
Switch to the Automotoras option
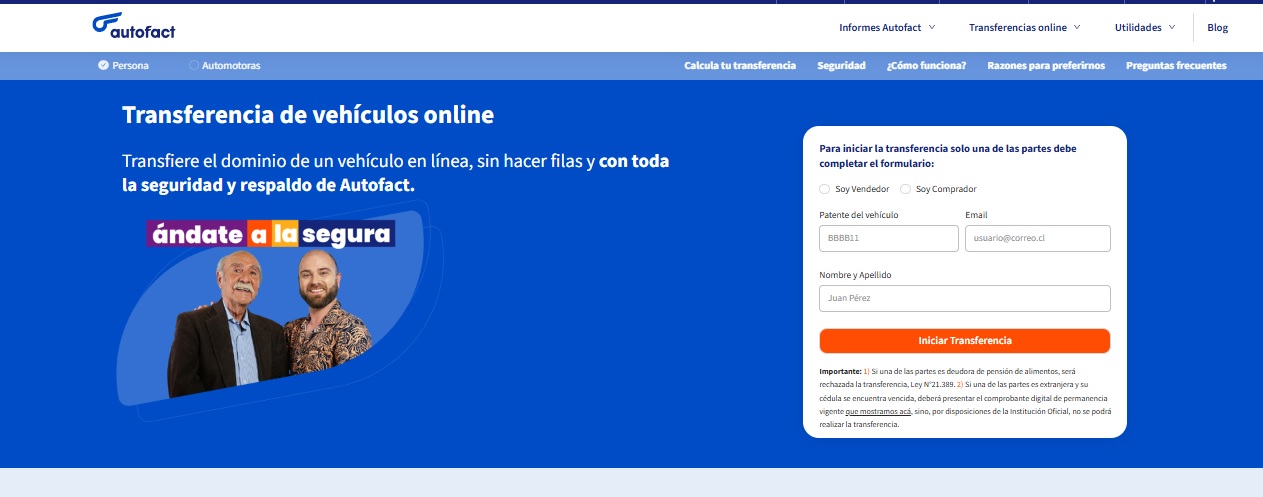[x=225, y=66]
